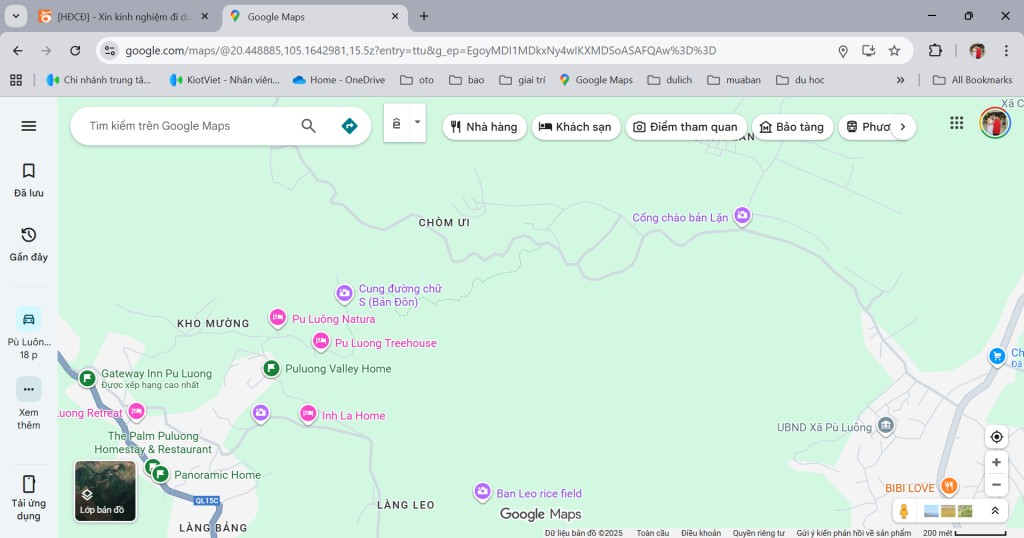The height and width of the screenshot is (538, 1024).
Task: Click Gửi ý kiến phản hồi về sản phẩm
Action: [x=853, y=533]
